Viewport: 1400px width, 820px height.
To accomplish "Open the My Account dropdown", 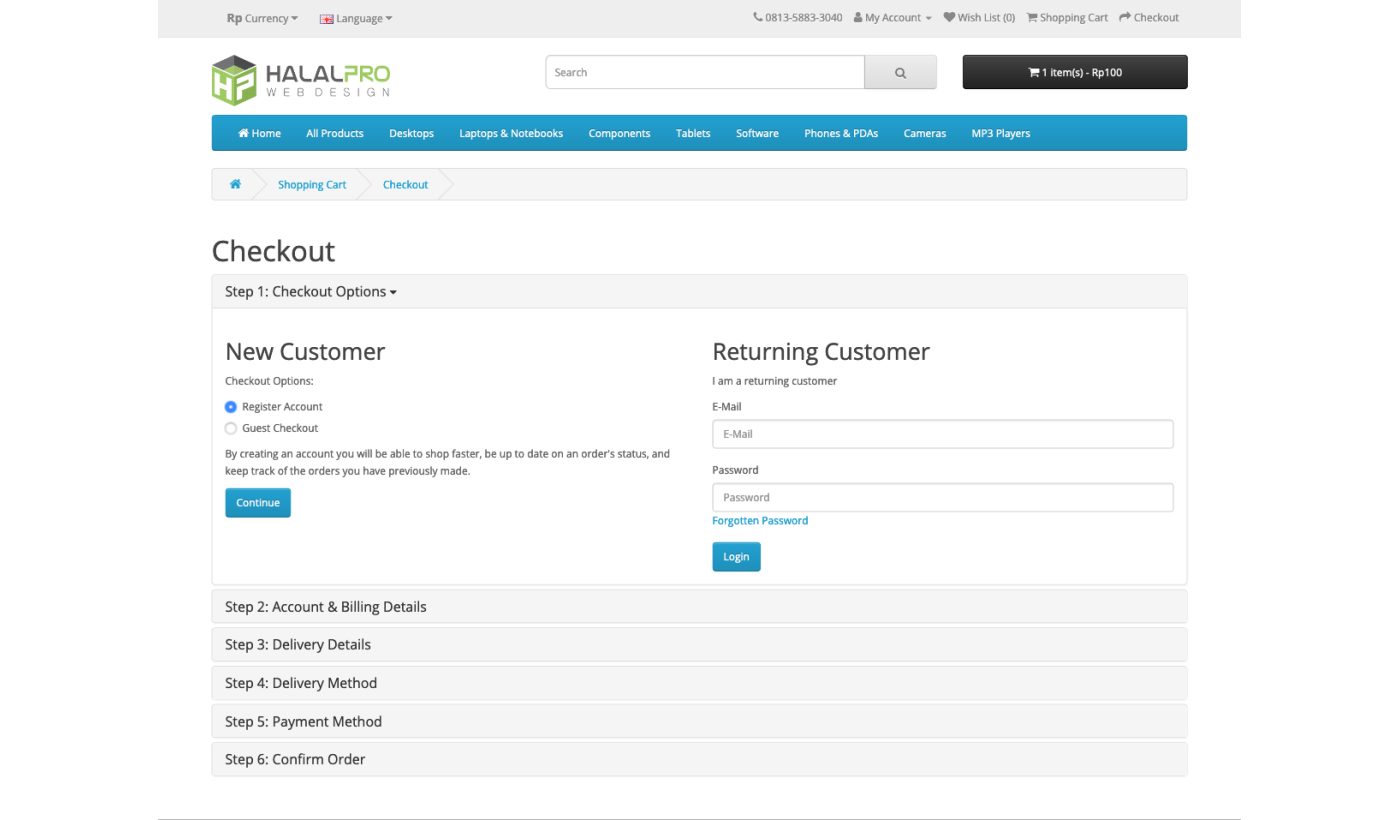I will [891, 17].
